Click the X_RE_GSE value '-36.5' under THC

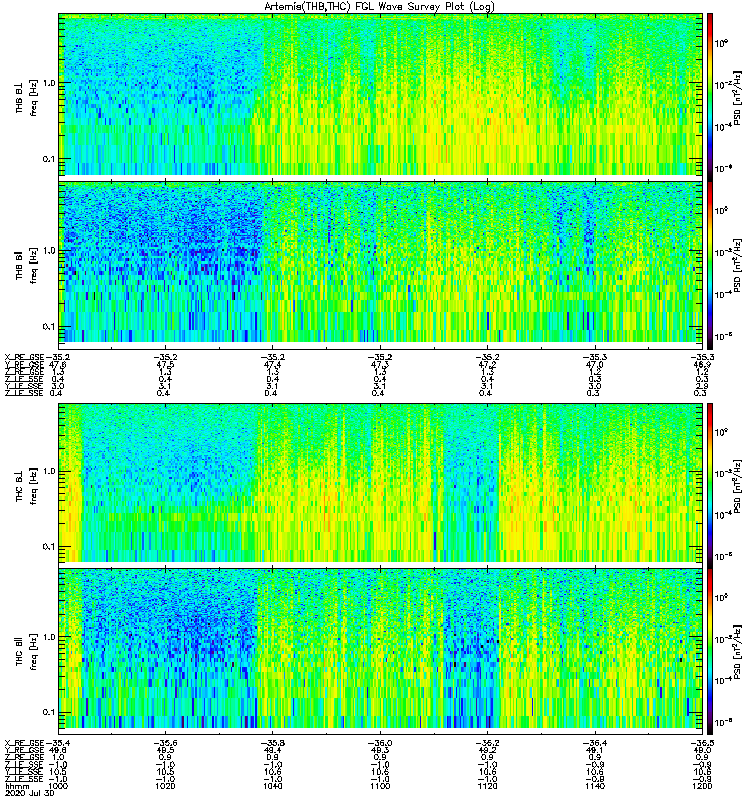click(x=702, y=743)
